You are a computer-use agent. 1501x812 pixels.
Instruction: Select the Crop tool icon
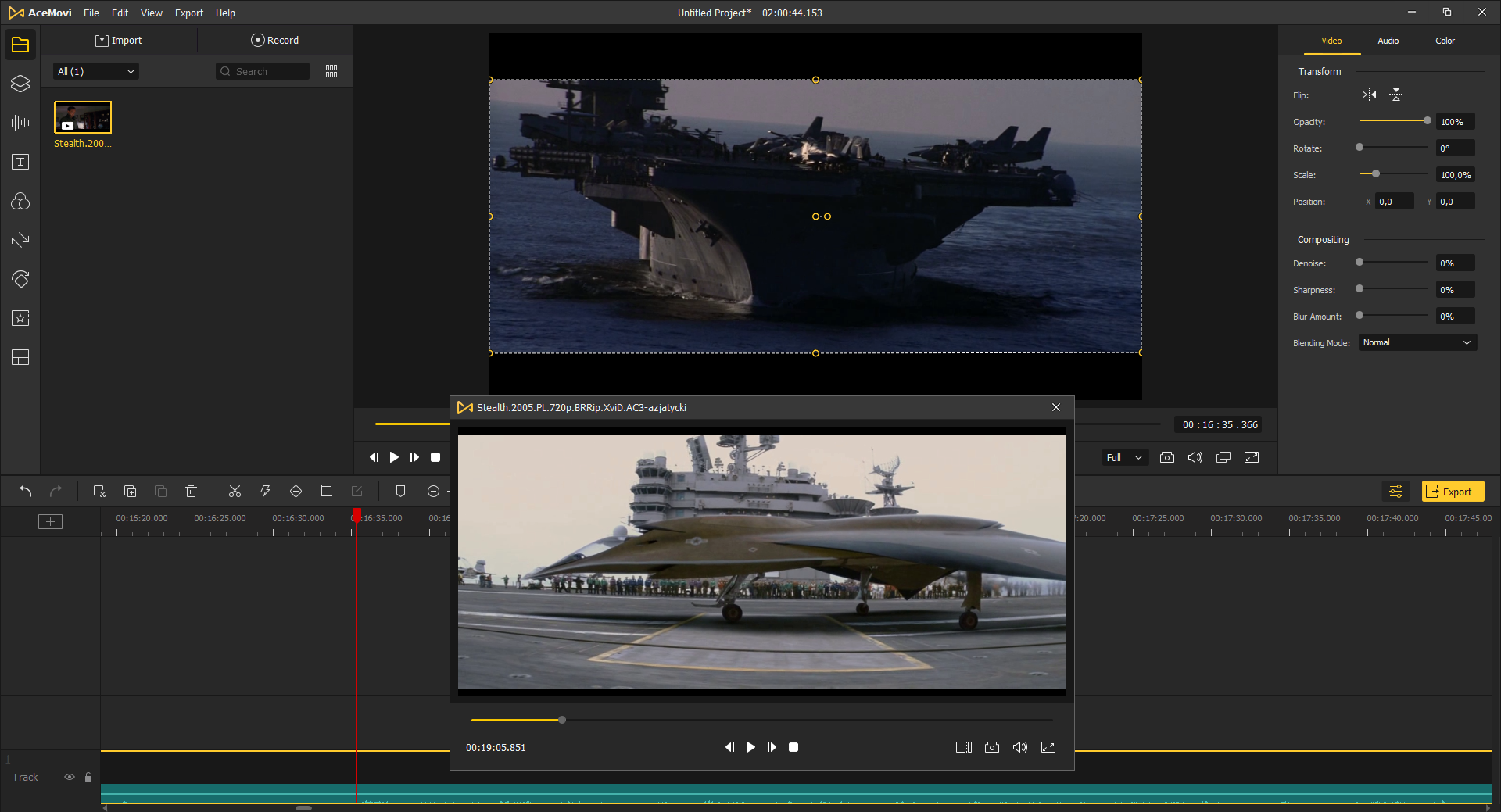[x=326, y=492]
